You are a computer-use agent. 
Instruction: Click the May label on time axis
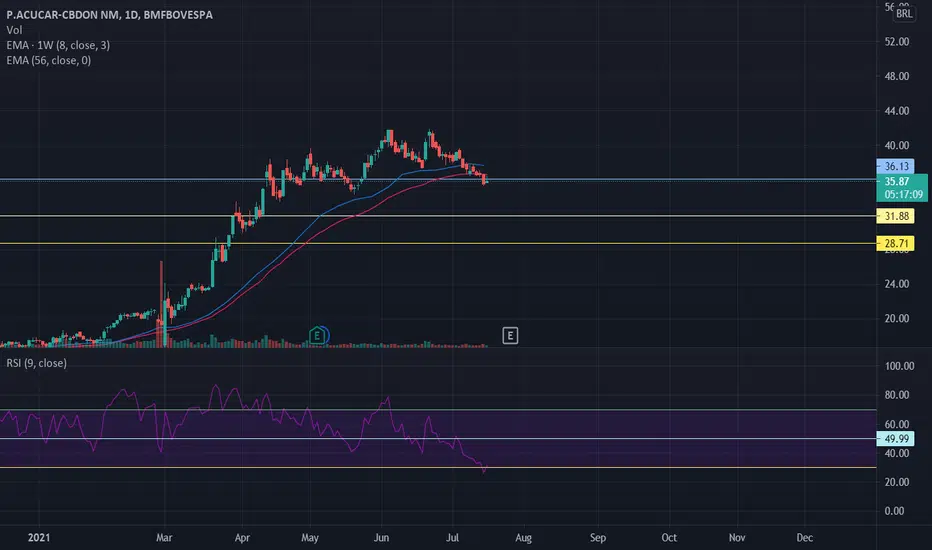(310, 538)
